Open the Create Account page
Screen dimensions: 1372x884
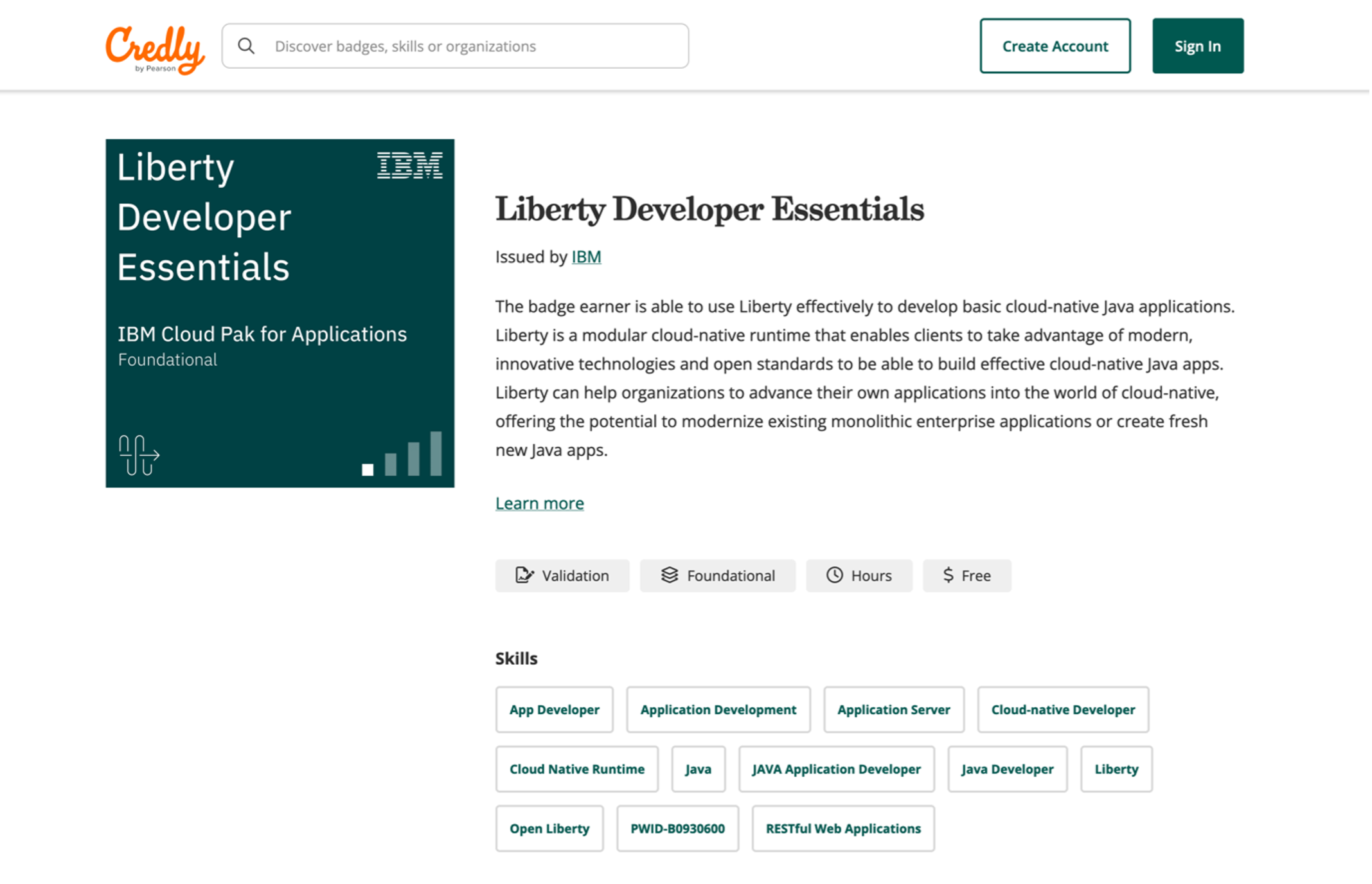click(1055, 46)
